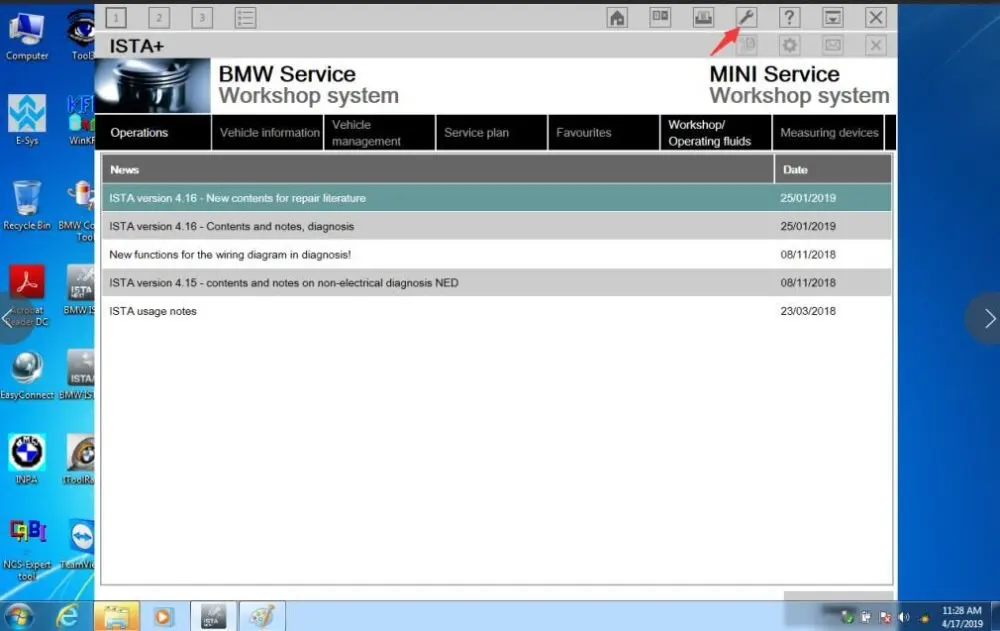Select session box number 3
Screen dimensions: 1000x631
pyautogui.click(x=202, y=18)
